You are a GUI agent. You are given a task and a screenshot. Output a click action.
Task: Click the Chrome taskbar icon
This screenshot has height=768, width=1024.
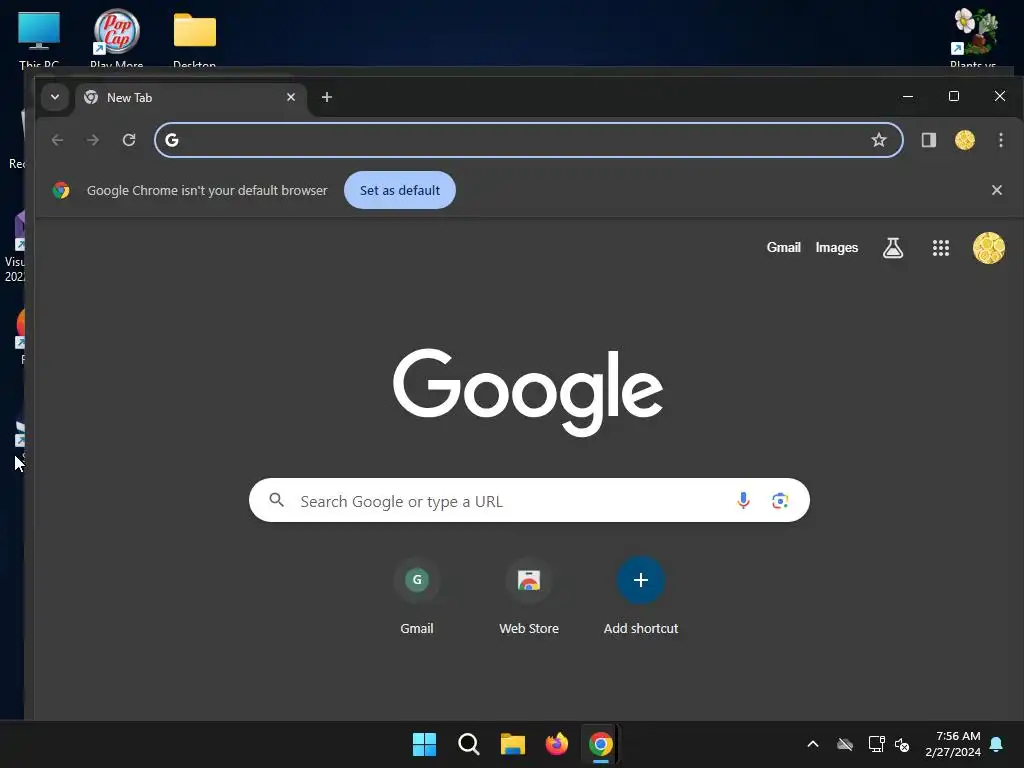[x=600, y=744]
